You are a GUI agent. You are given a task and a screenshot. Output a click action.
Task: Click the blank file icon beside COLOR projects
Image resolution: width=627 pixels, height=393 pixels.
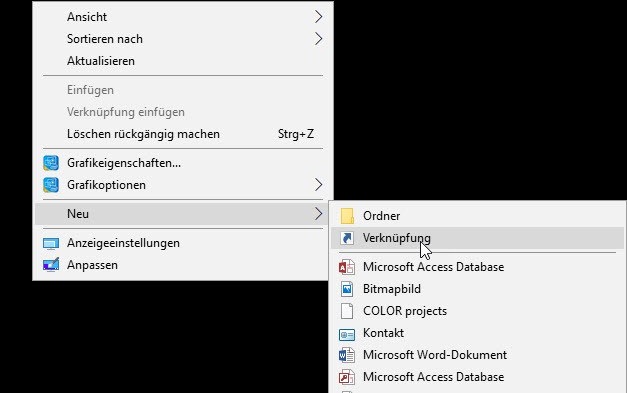pyautogui.click(x=347, y=311)
